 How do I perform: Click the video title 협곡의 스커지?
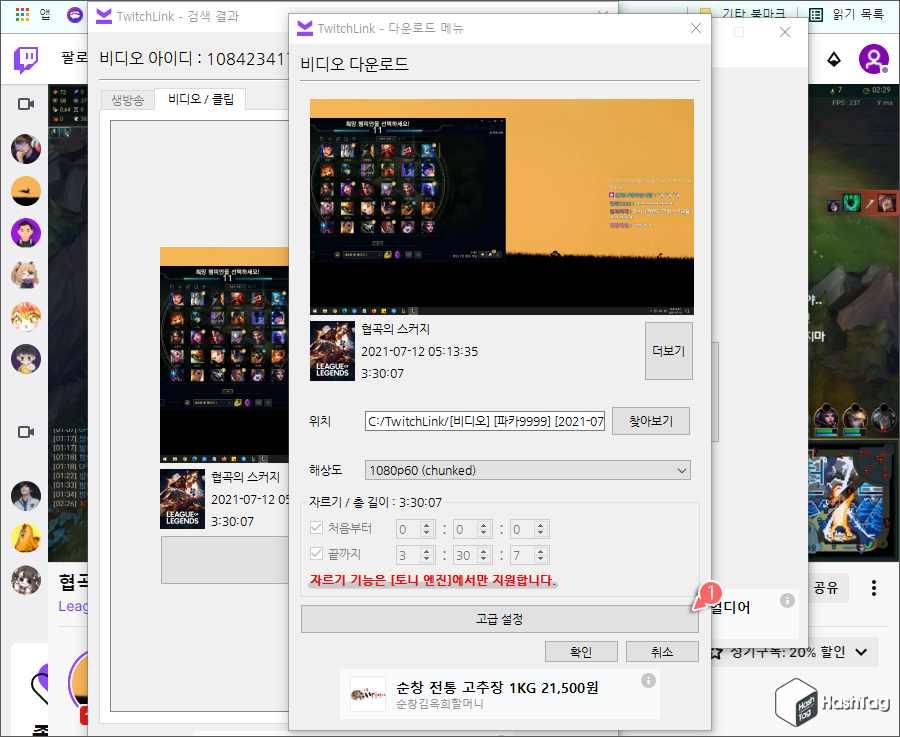coord(395,328)
